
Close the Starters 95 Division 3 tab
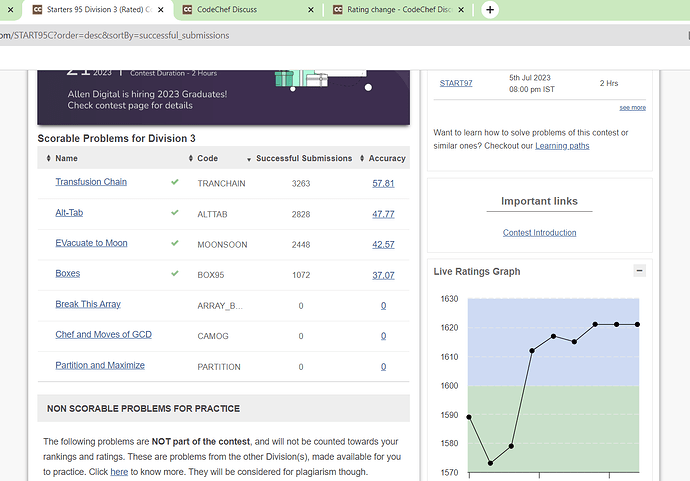161,10
